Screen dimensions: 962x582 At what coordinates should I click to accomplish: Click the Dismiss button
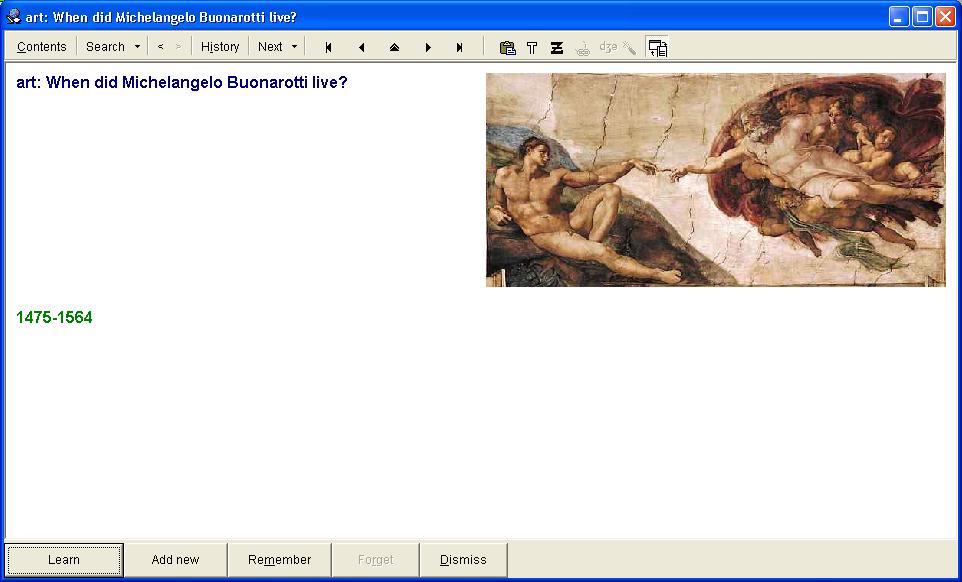[463, 560]
